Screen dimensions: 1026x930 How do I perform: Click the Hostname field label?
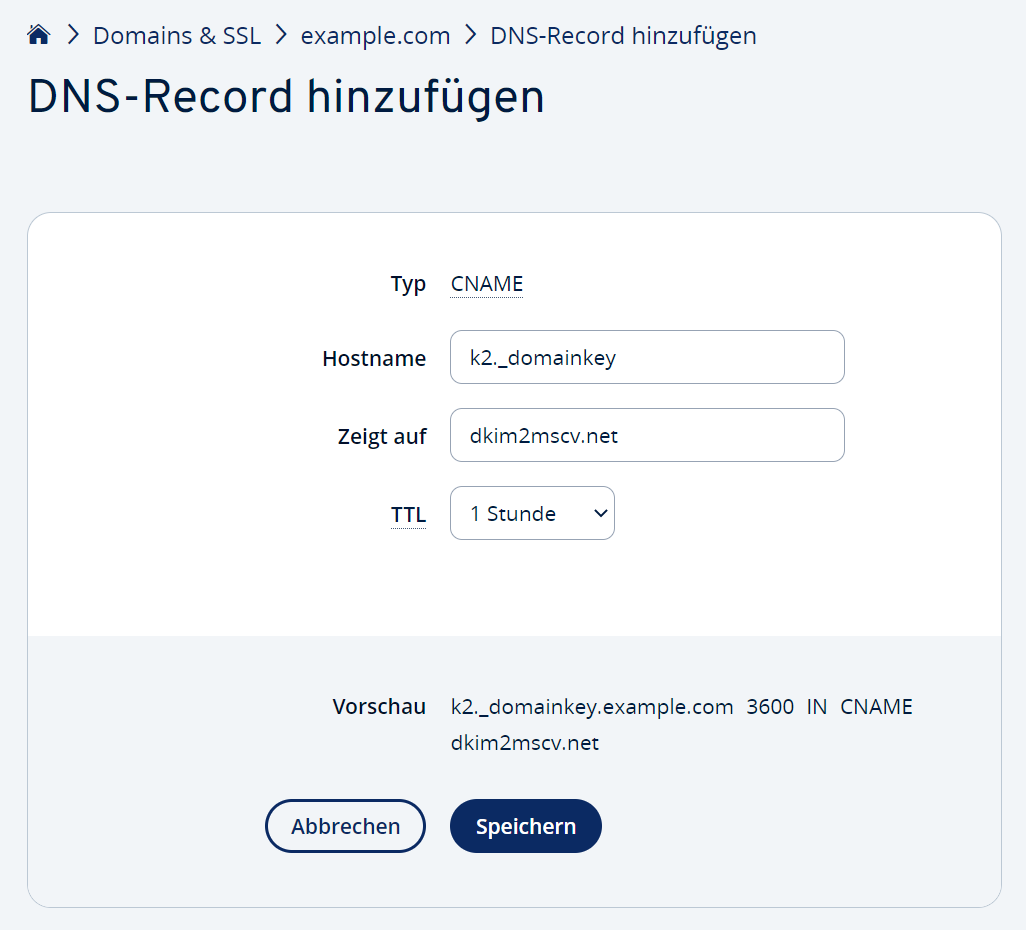click(x=374, y=359)
